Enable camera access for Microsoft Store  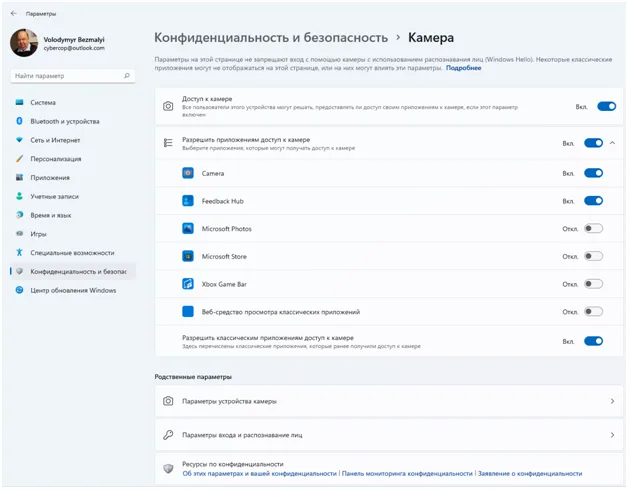click(x=593, y=256)
